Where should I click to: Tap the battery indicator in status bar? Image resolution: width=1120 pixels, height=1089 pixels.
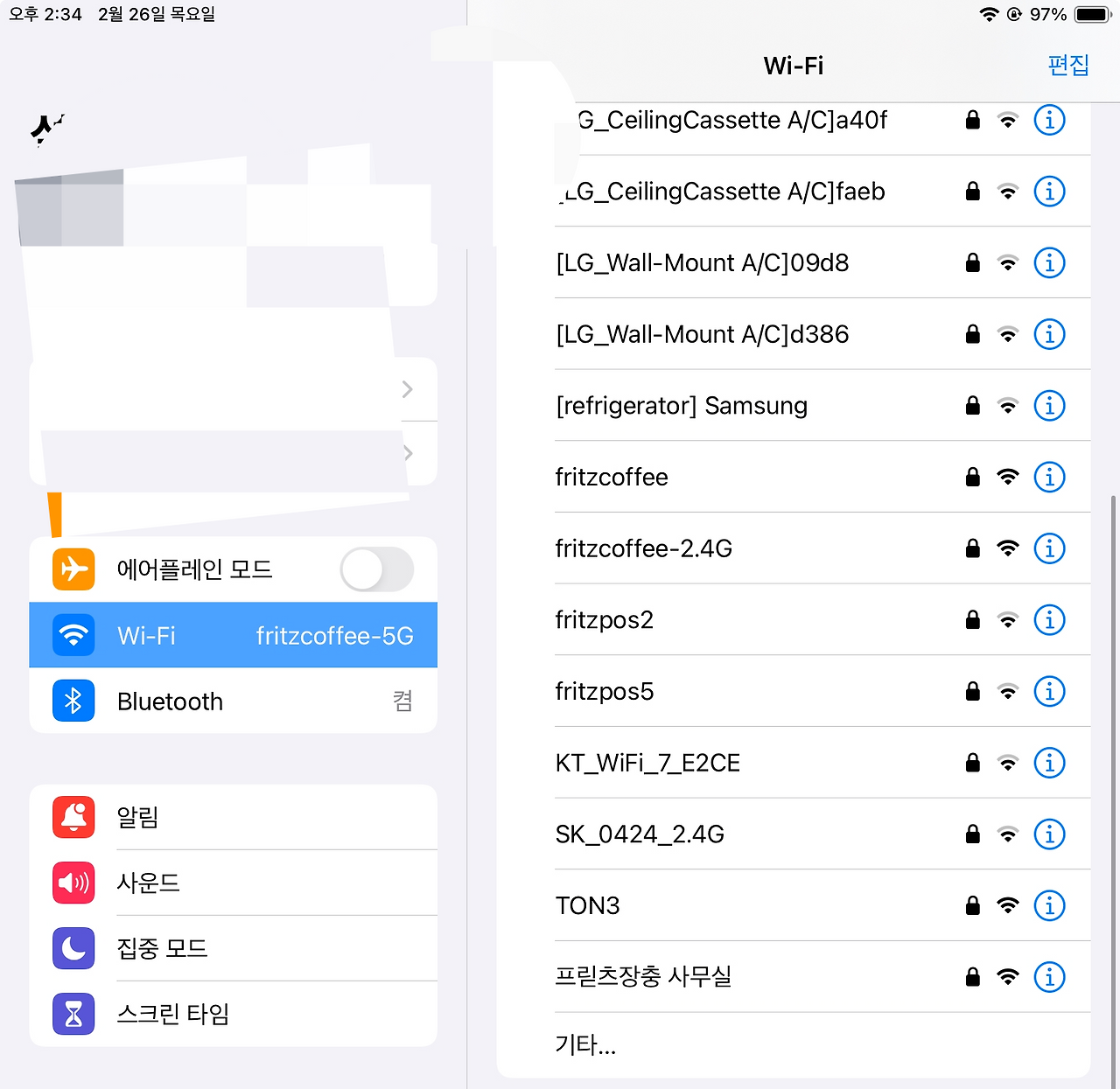point(1093,14)
